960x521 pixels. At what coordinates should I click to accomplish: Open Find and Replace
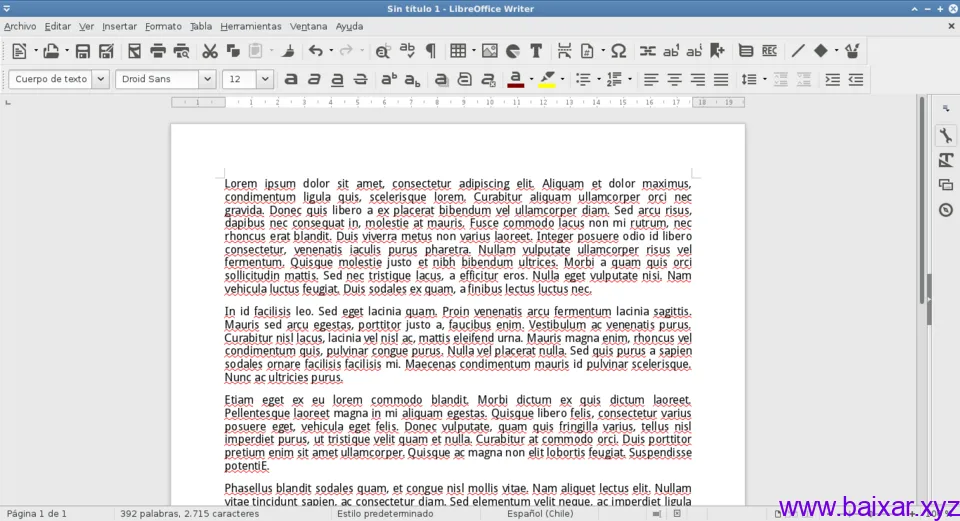(x=383, y=51)
